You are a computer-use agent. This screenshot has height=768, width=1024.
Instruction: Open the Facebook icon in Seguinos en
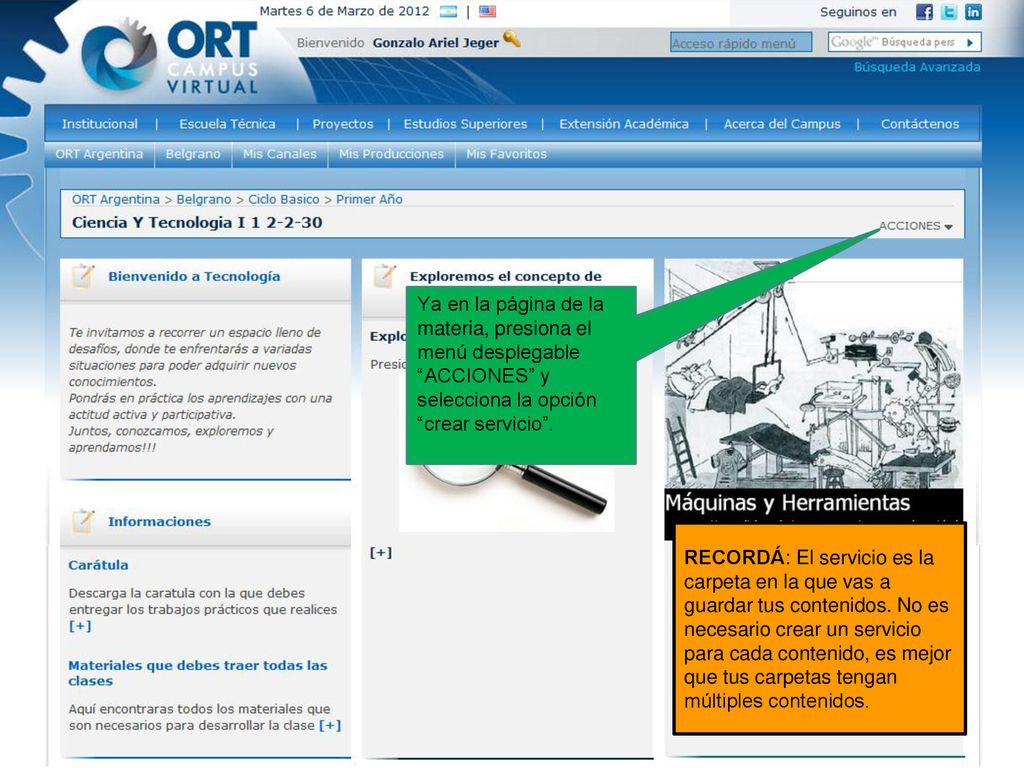click(x=924, y=12)
